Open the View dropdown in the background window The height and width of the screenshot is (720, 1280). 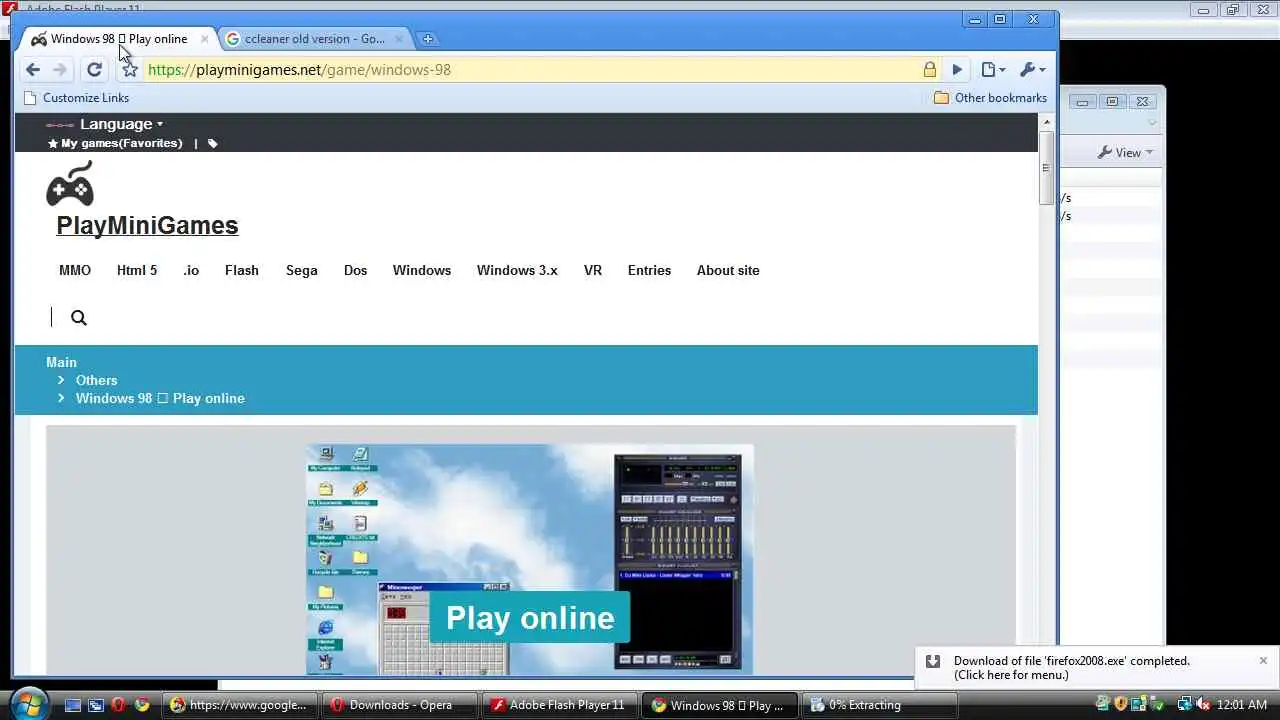[x=1125, y=152]
